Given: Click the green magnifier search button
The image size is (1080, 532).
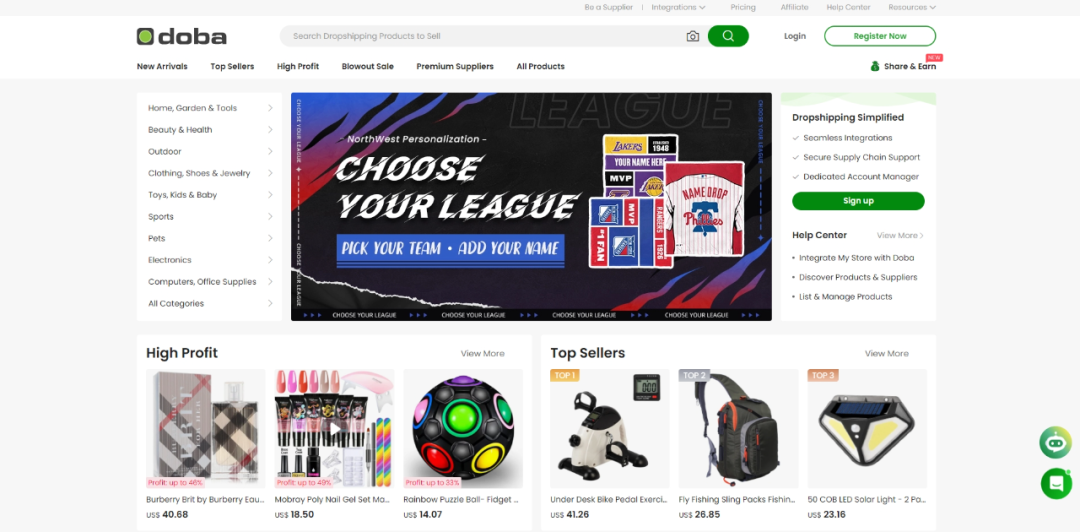Looking at the screenshot, I should [x=728, y=36].
